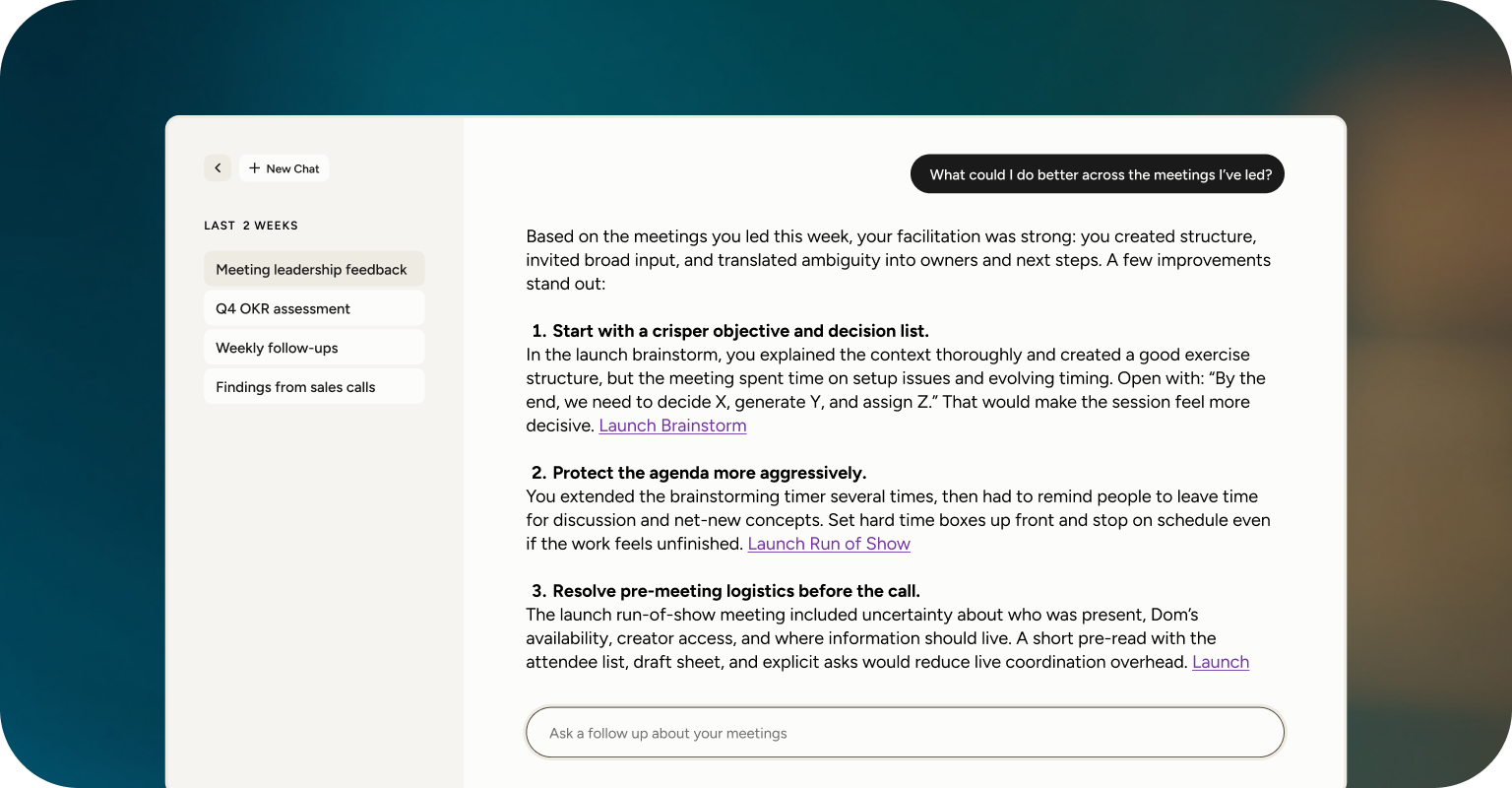Viewport: 1512px width, 788px height.
Task: Click paragraph describing the launch brainstorm setup
Action: pos(896,390)
